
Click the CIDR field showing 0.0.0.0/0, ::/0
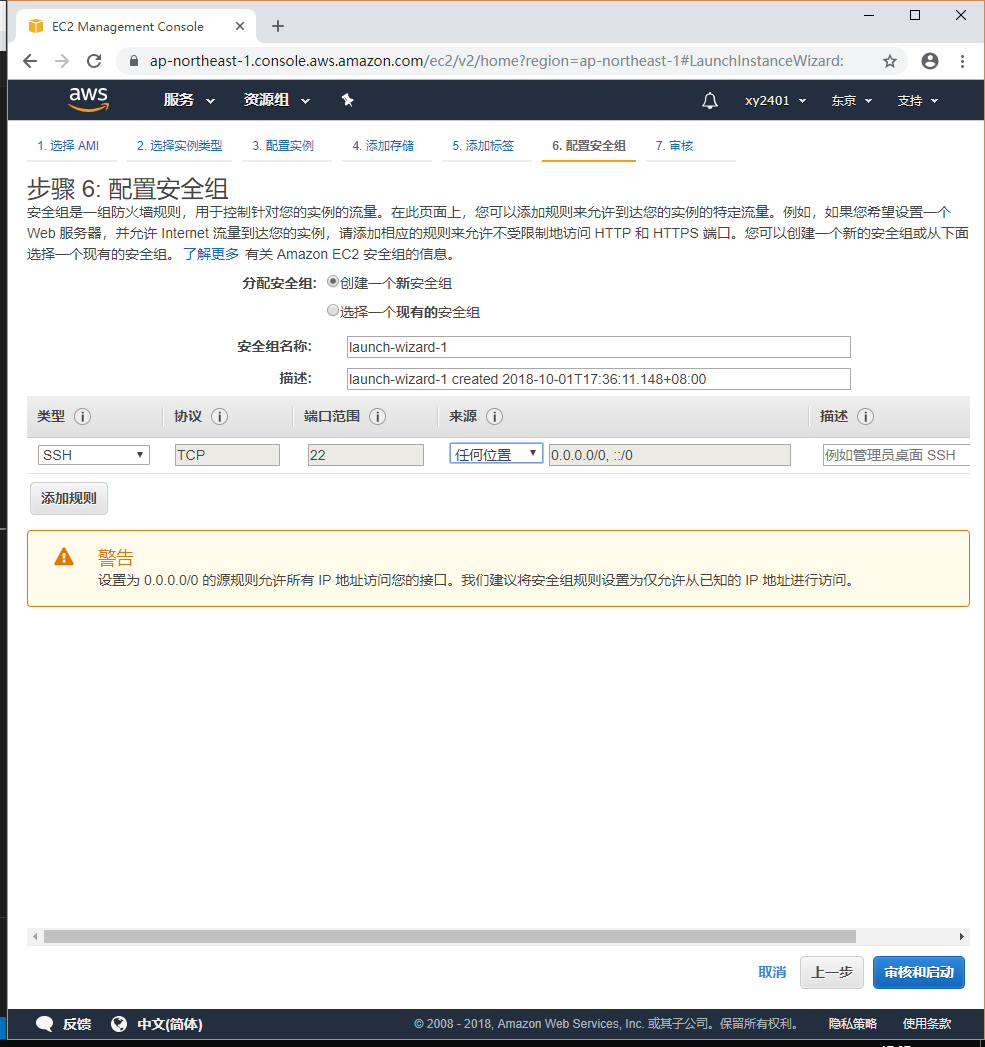tap(670, 455)
